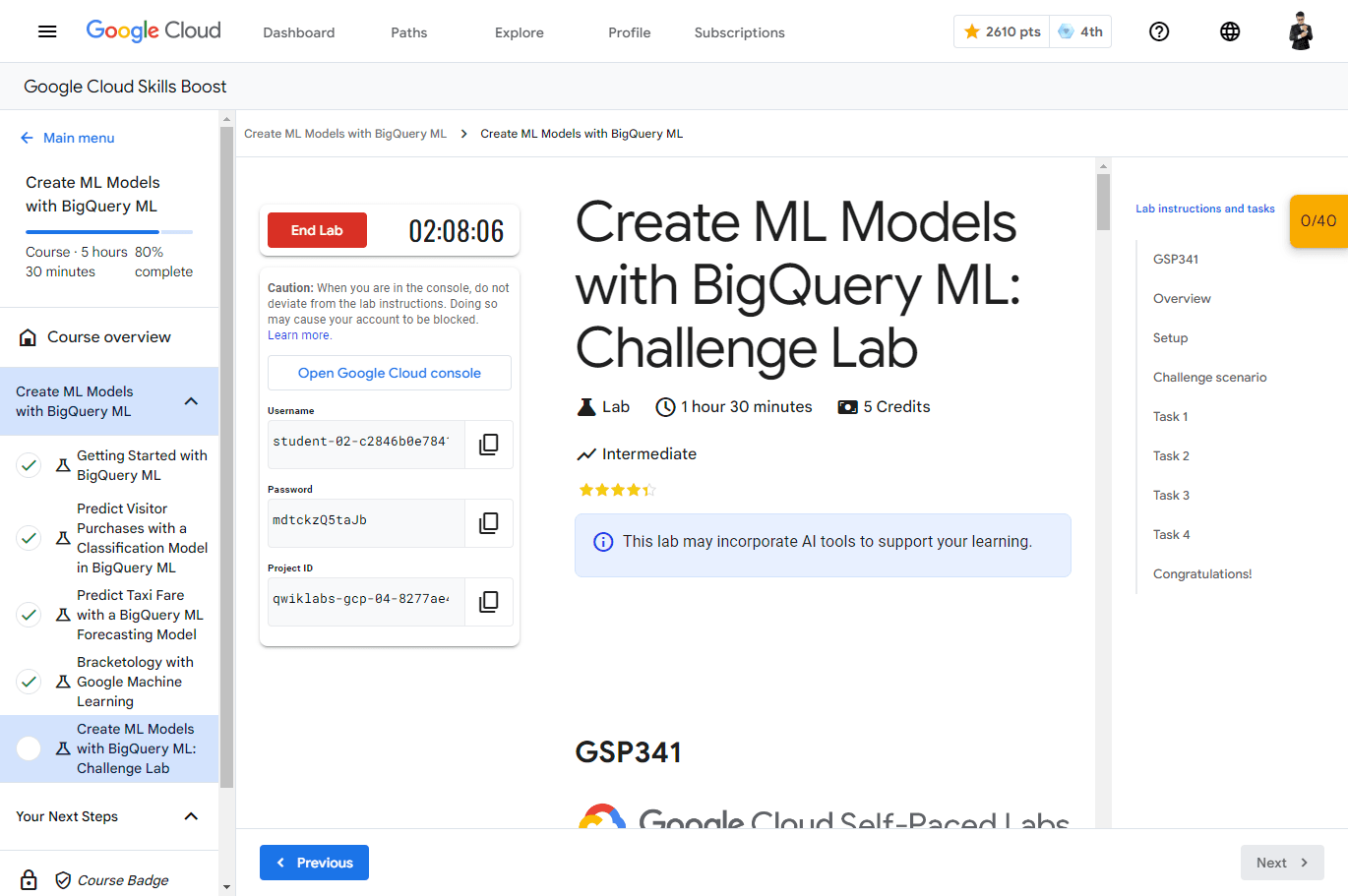This screenshot has width=1348, height=896.
Task: Copy the Password to clipboard
Action: 488,523
